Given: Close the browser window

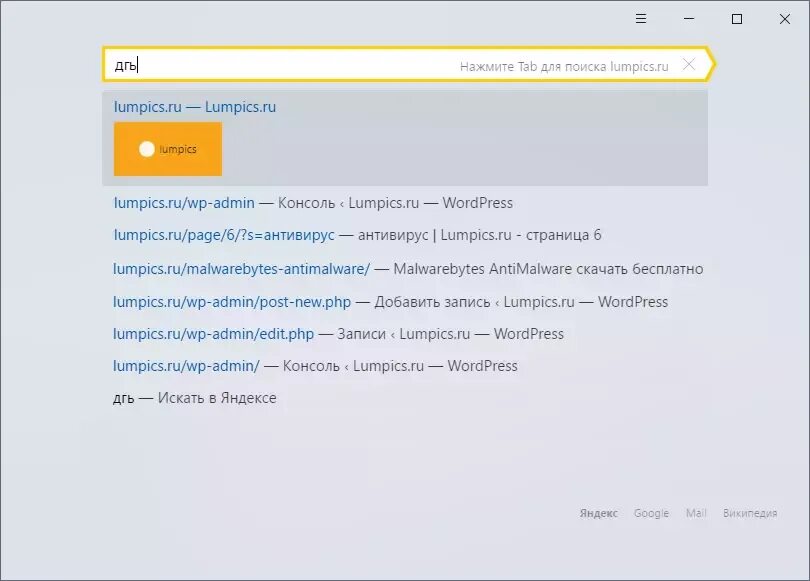Looking at the screenshot, I should (785, 19).
